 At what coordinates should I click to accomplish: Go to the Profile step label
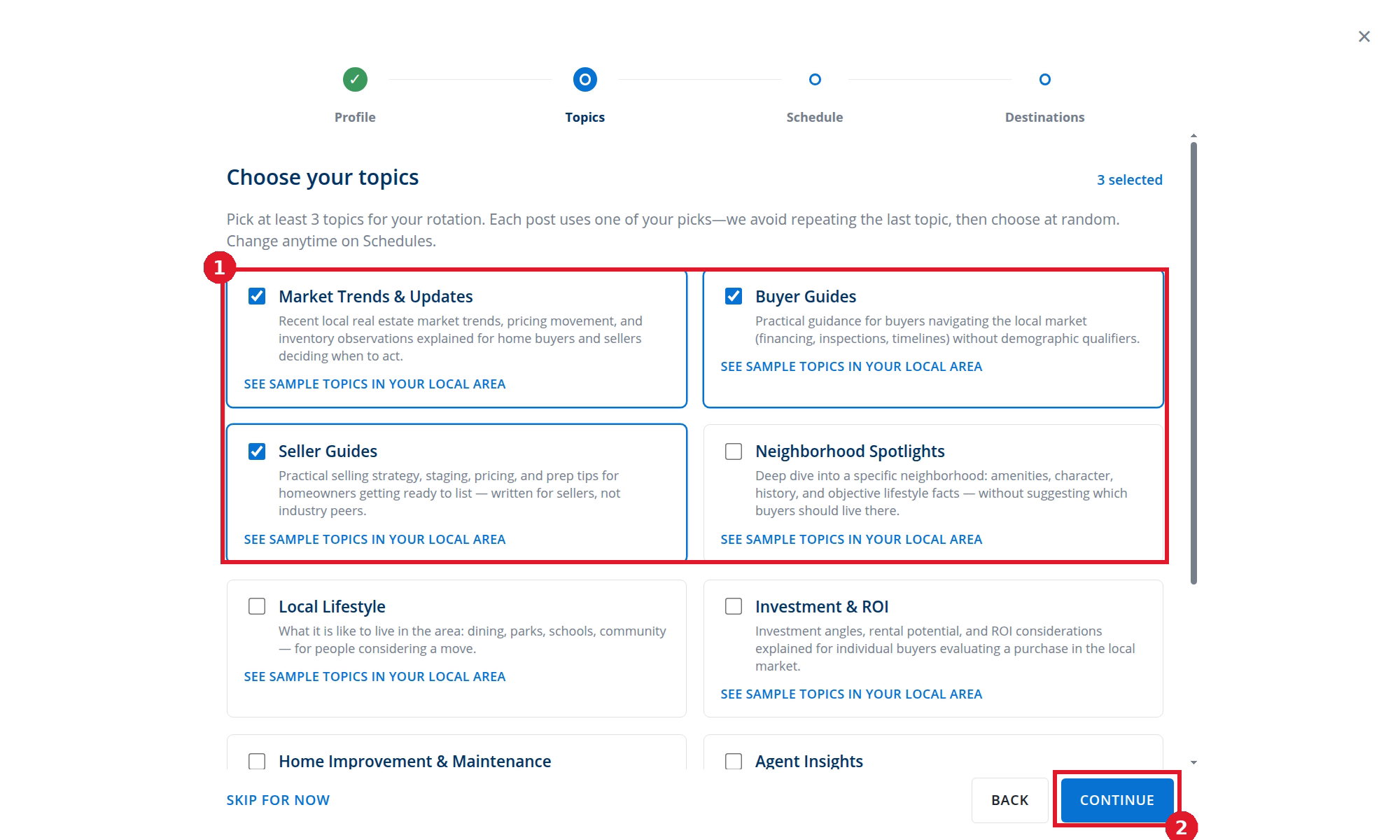pyautogui.click(x=355, y=117)
